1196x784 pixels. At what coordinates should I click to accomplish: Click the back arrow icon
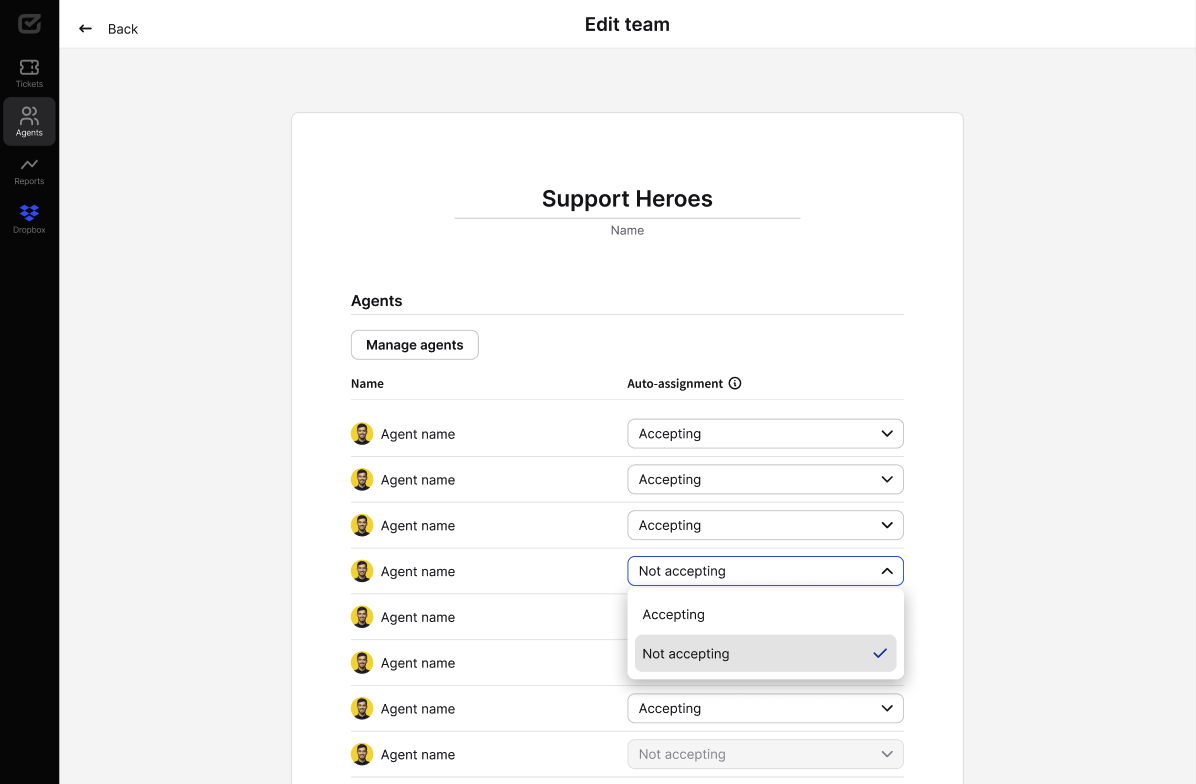85,29
